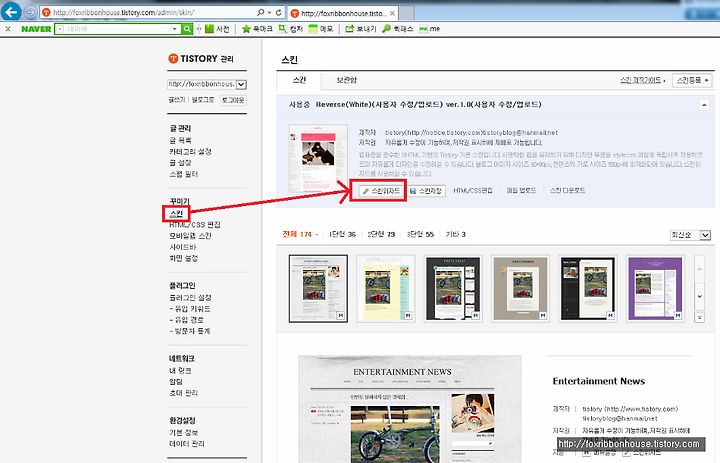Select 스킨 under 꾸미기 in sidebar
Screen dimensions: 720x463
[x=176, y=214]
